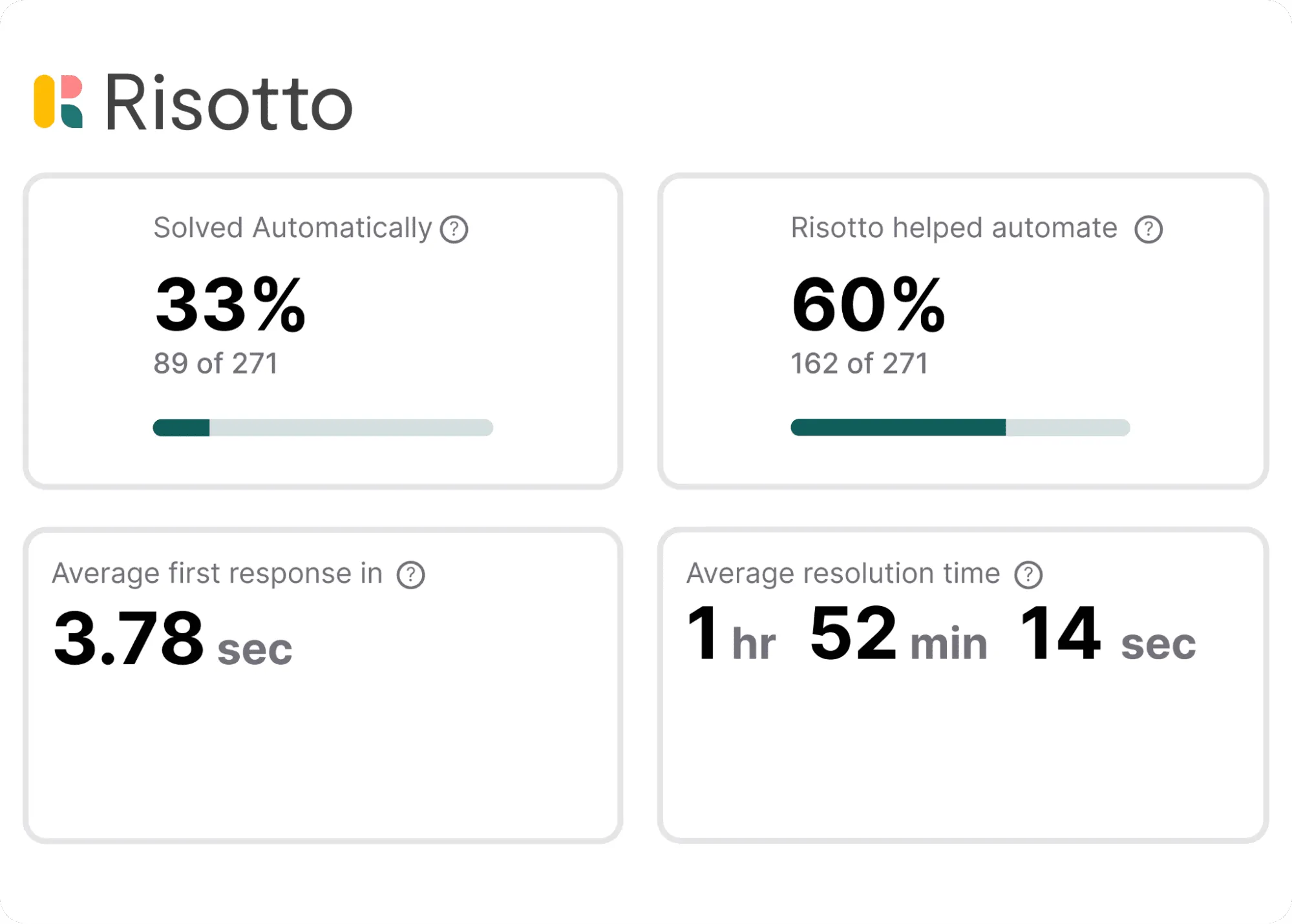The height and width of the screenshot is (924, 1292).
Task: Click the Solved Automatically progress bar
Action: (323, 428)
